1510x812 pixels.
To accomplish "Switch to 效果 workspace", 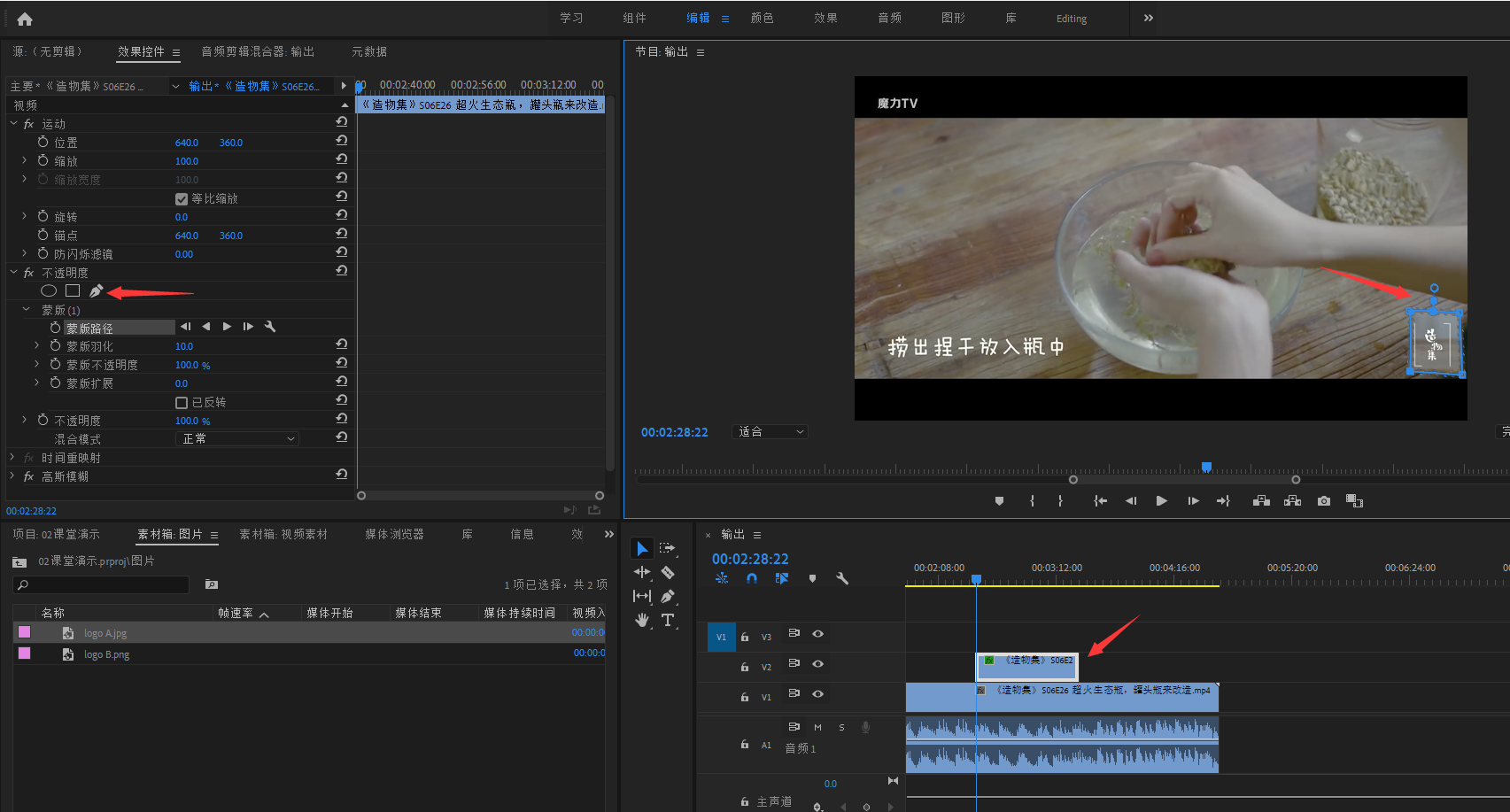I will 825,18.
